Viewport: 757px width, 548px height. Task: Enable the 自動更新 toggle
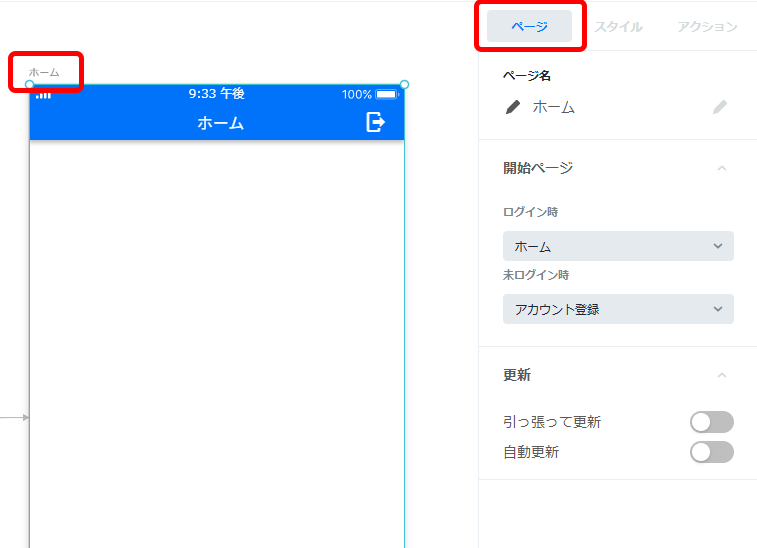click(712, 452)
